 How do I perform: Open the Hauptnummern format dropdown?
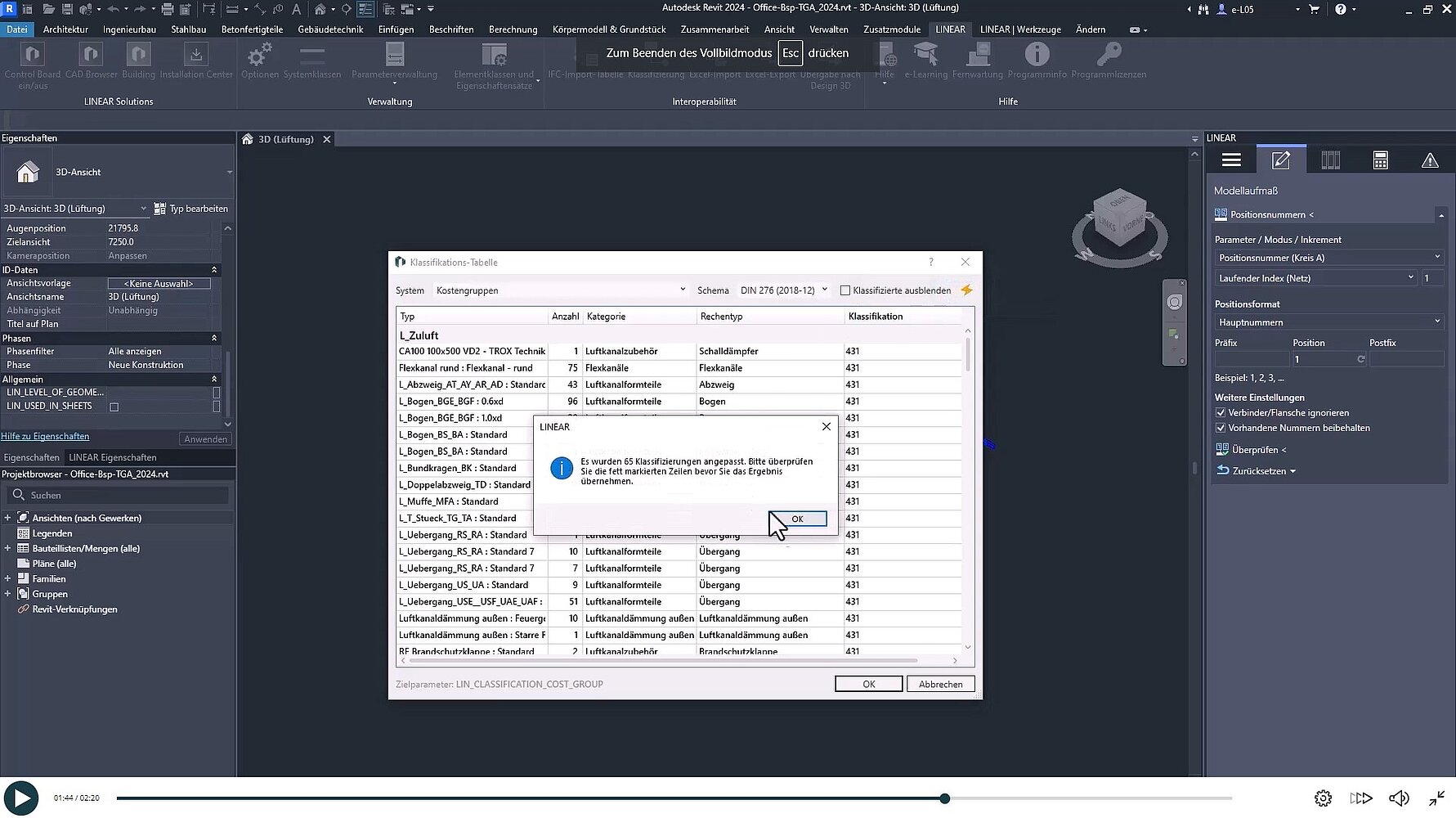pyautogui.click(x=1329, y=322)
